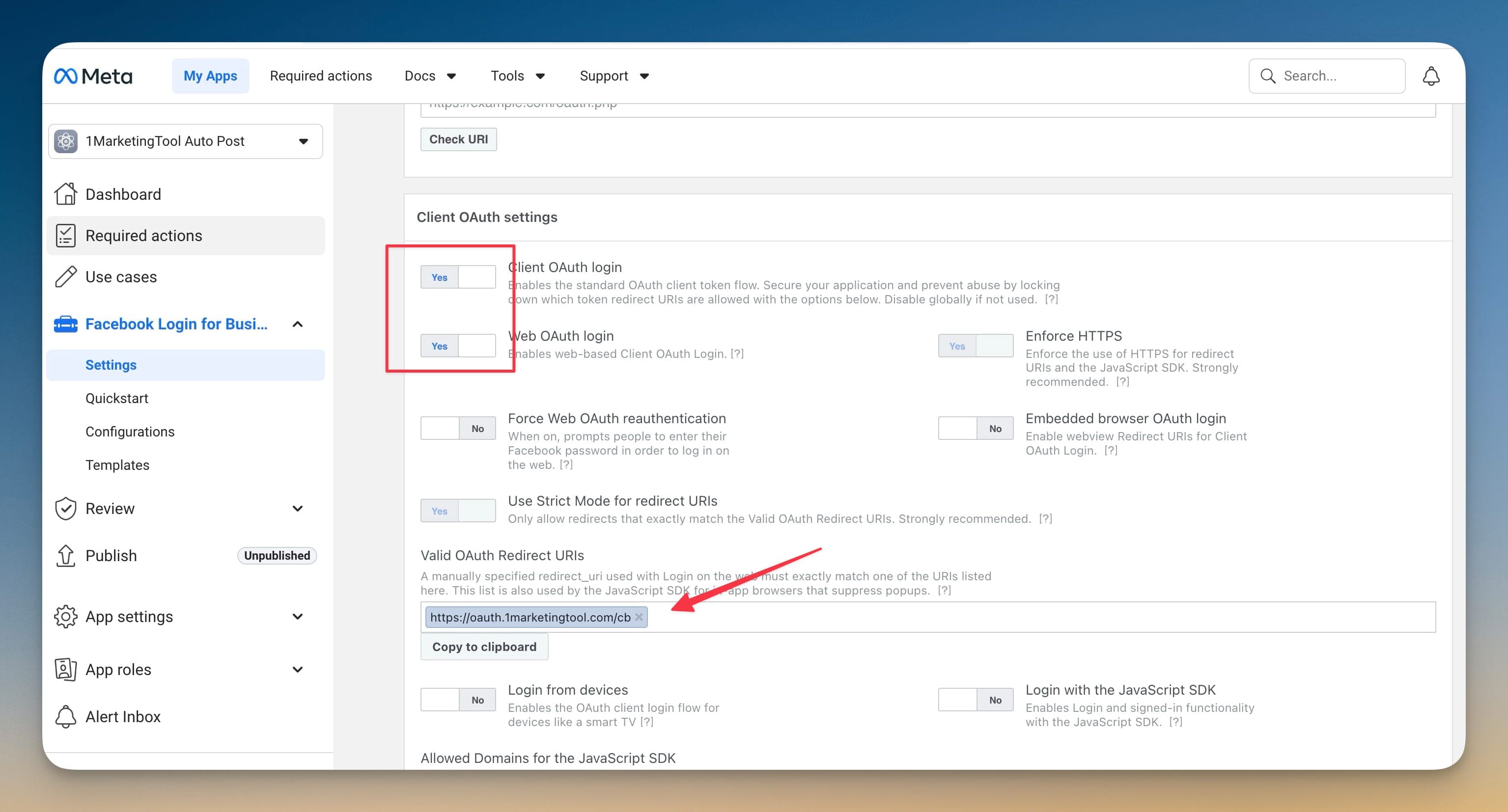This screenshot has height=812, width=1508.
Task: Open the 1MarketingTool Auto Post app selector
Action: pos(185,141)
